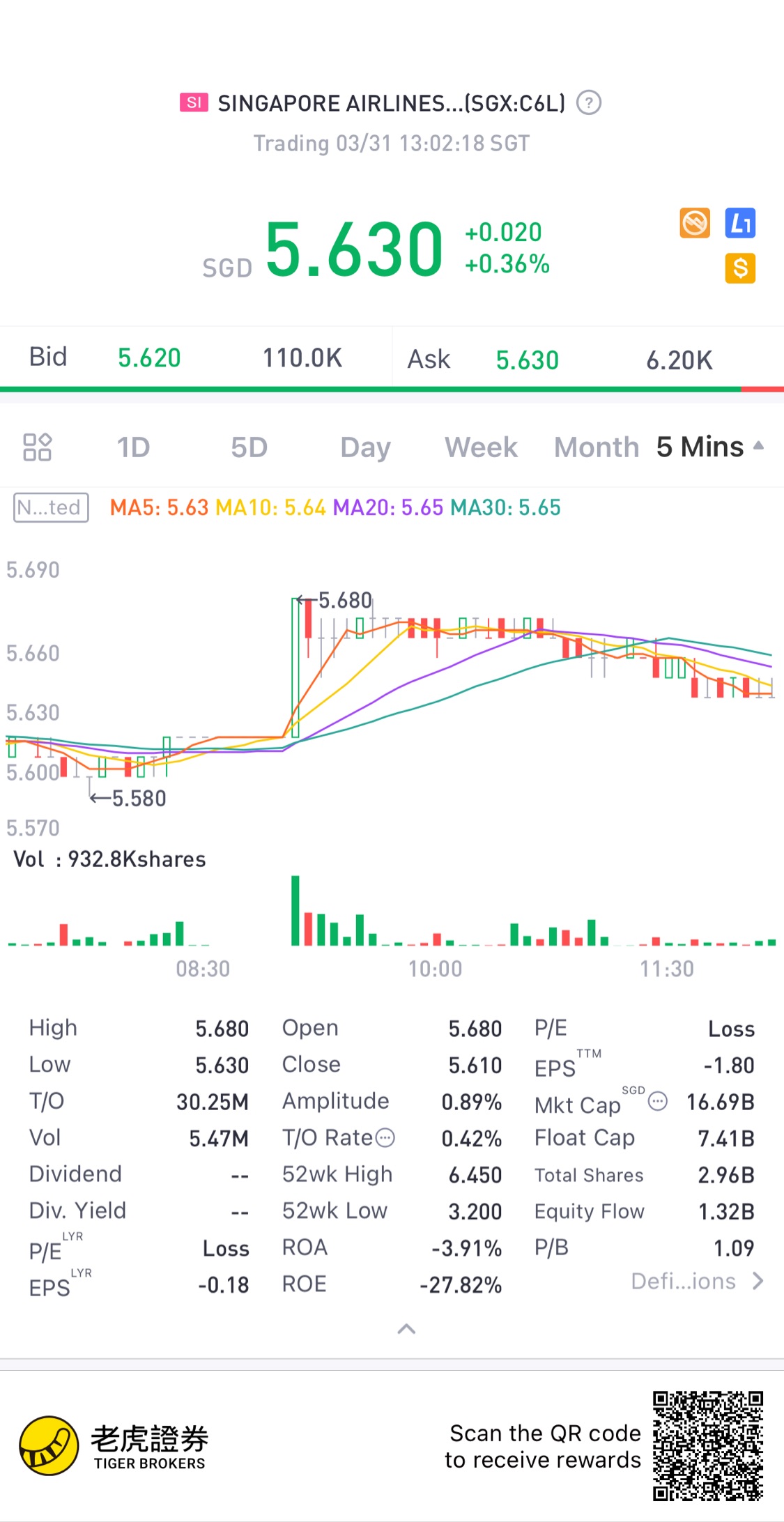
Task: Tap Scan the QR code rewards text
Action: click(x=543, y=1446)
